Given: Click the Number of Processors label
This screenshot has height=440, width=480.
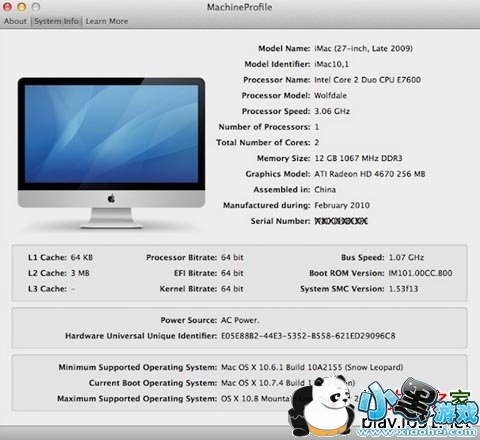Looking at the screenshot, I should (265, 127).
